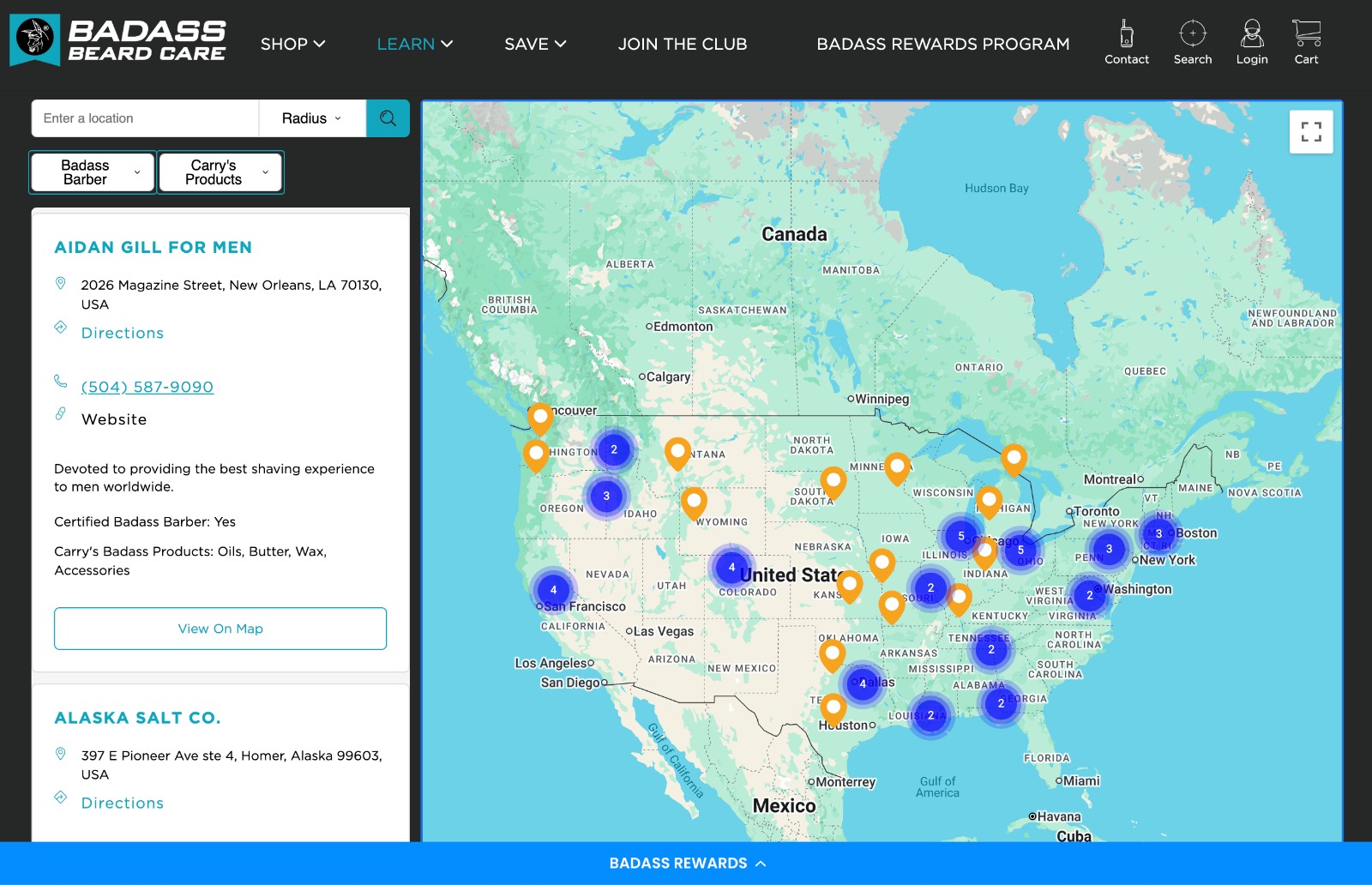The height and width of the screenshot is (885, 1372).
Task: Click the cluster marker 2 in Washington state
Action: tap(614, 449)
